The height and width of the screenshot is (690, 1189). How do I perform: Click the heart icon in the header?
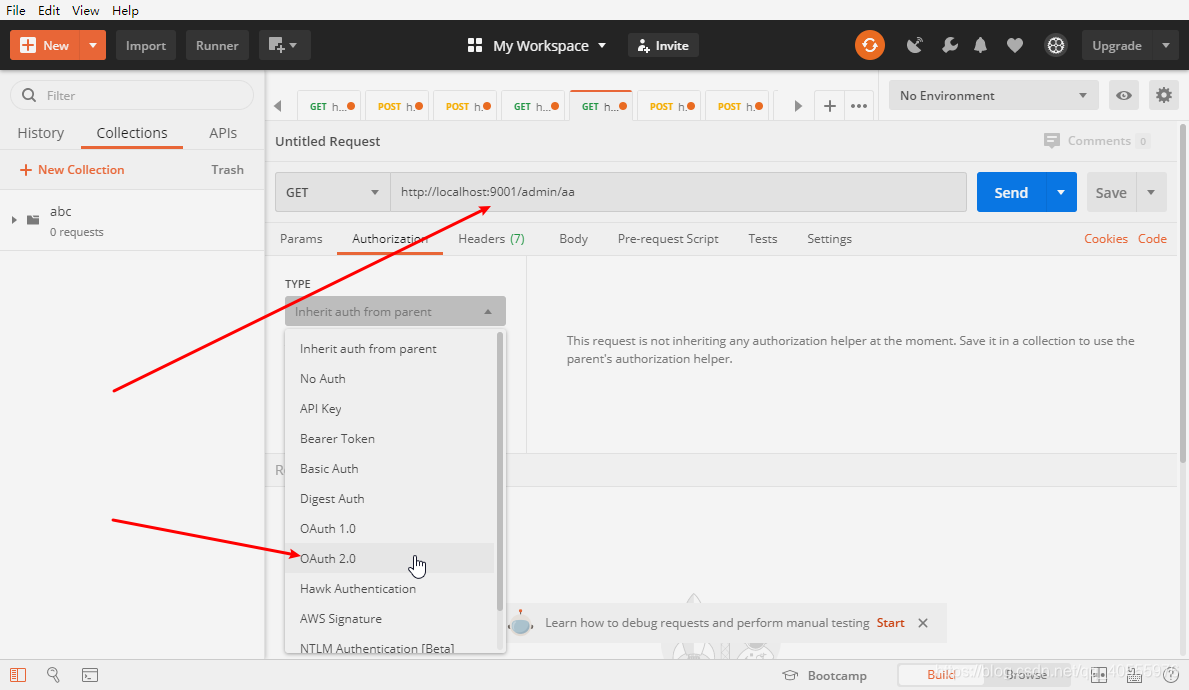[x=1014, y=45]
